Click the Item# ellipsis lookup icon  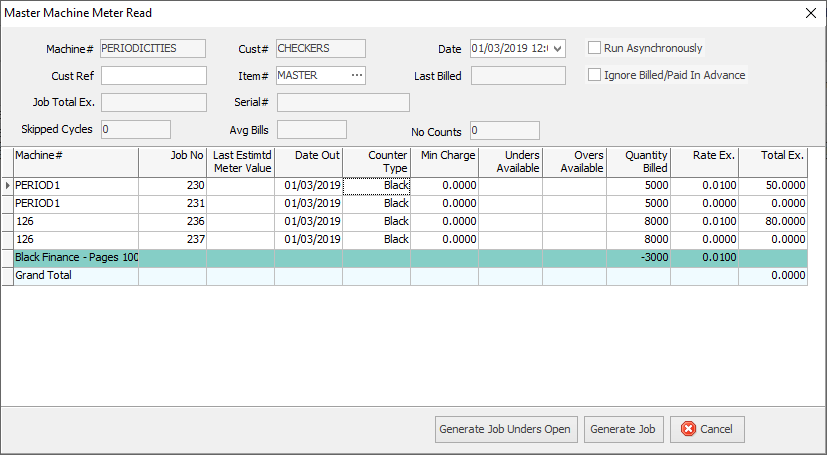[356, 75]
